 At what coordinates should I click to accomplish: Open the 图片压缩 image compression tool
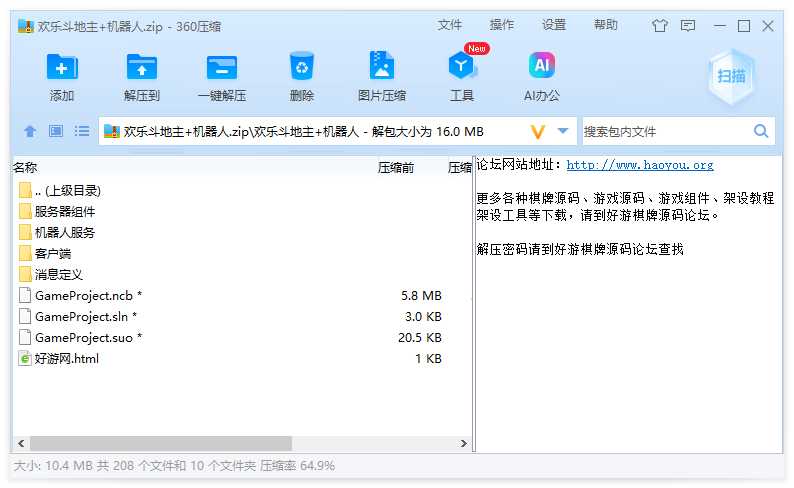(x=382, y=66)
